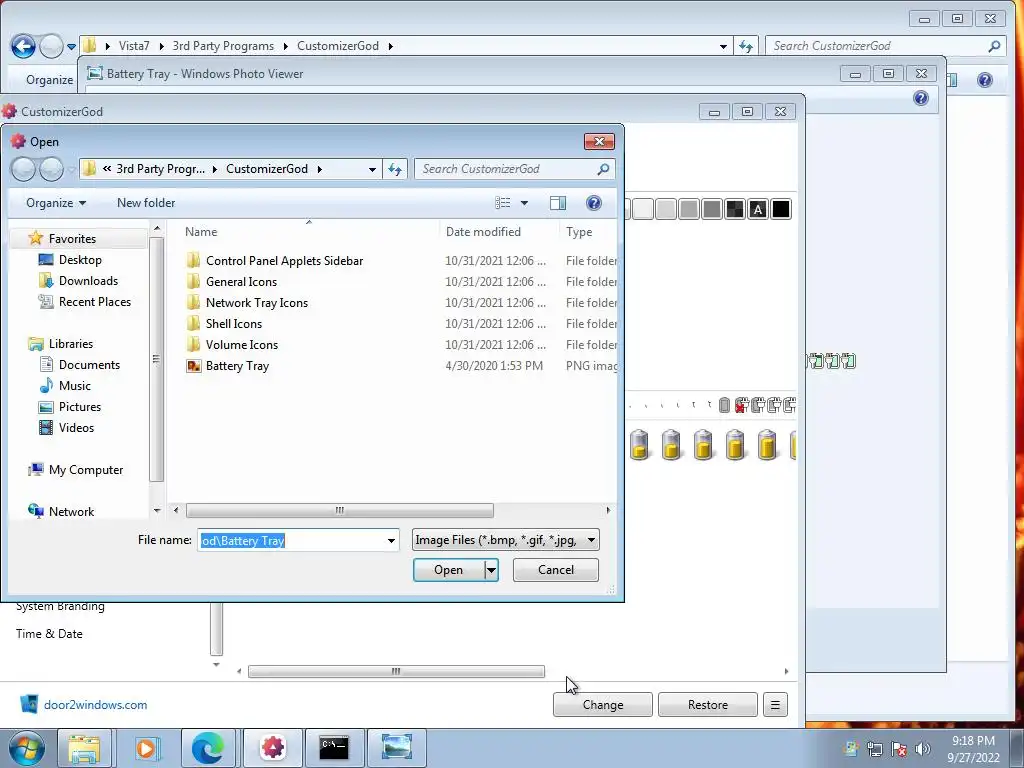The height and width of the screenshot is (768, 1024).
Task: Open Microsoft Edge from taskbar
Action: [x=209, y=748]
